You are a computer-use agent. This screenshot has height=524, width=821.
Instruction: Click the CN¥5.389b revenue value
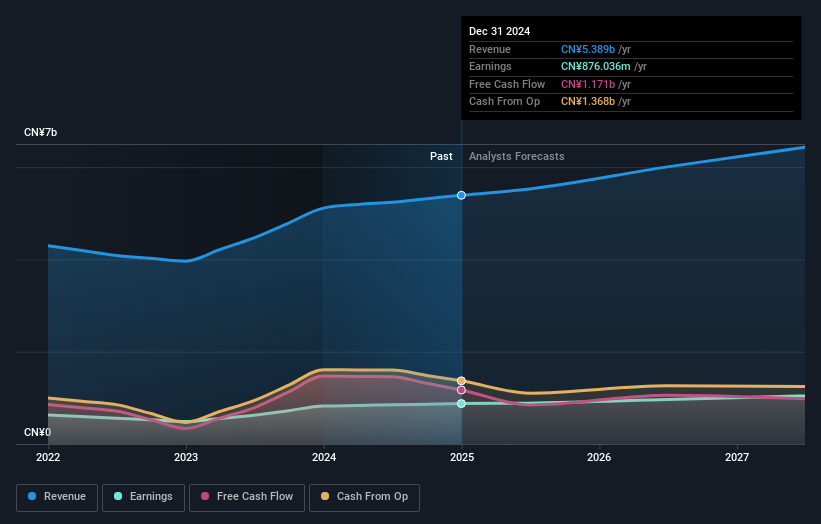point(588,49)
